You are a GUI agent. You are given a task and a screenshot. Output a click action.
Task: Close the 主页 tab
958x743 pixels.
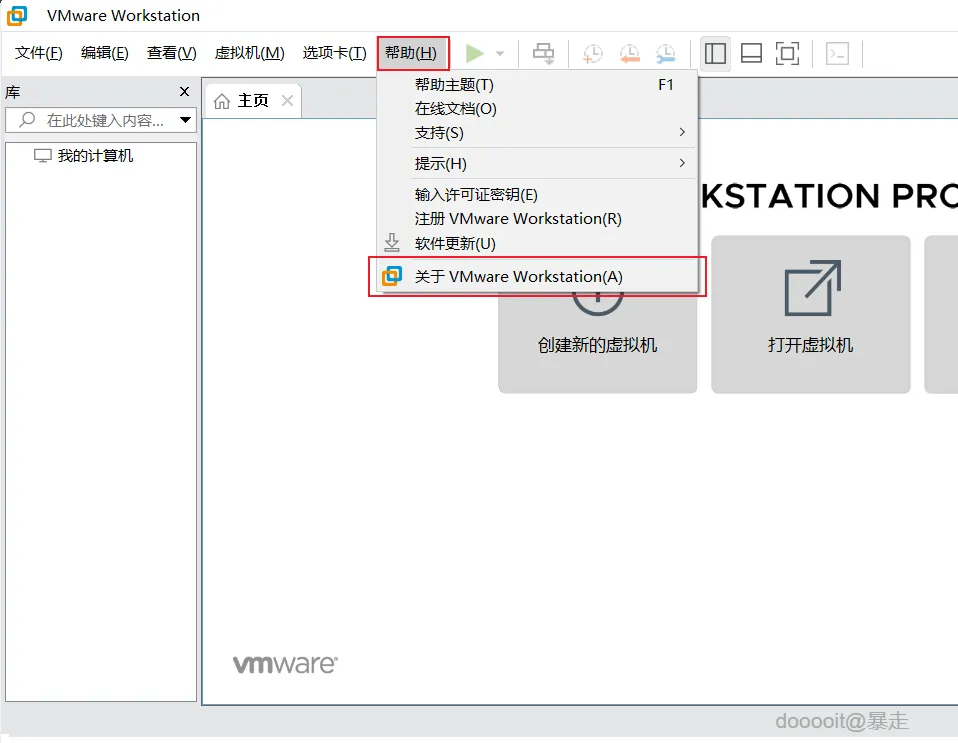287,100
